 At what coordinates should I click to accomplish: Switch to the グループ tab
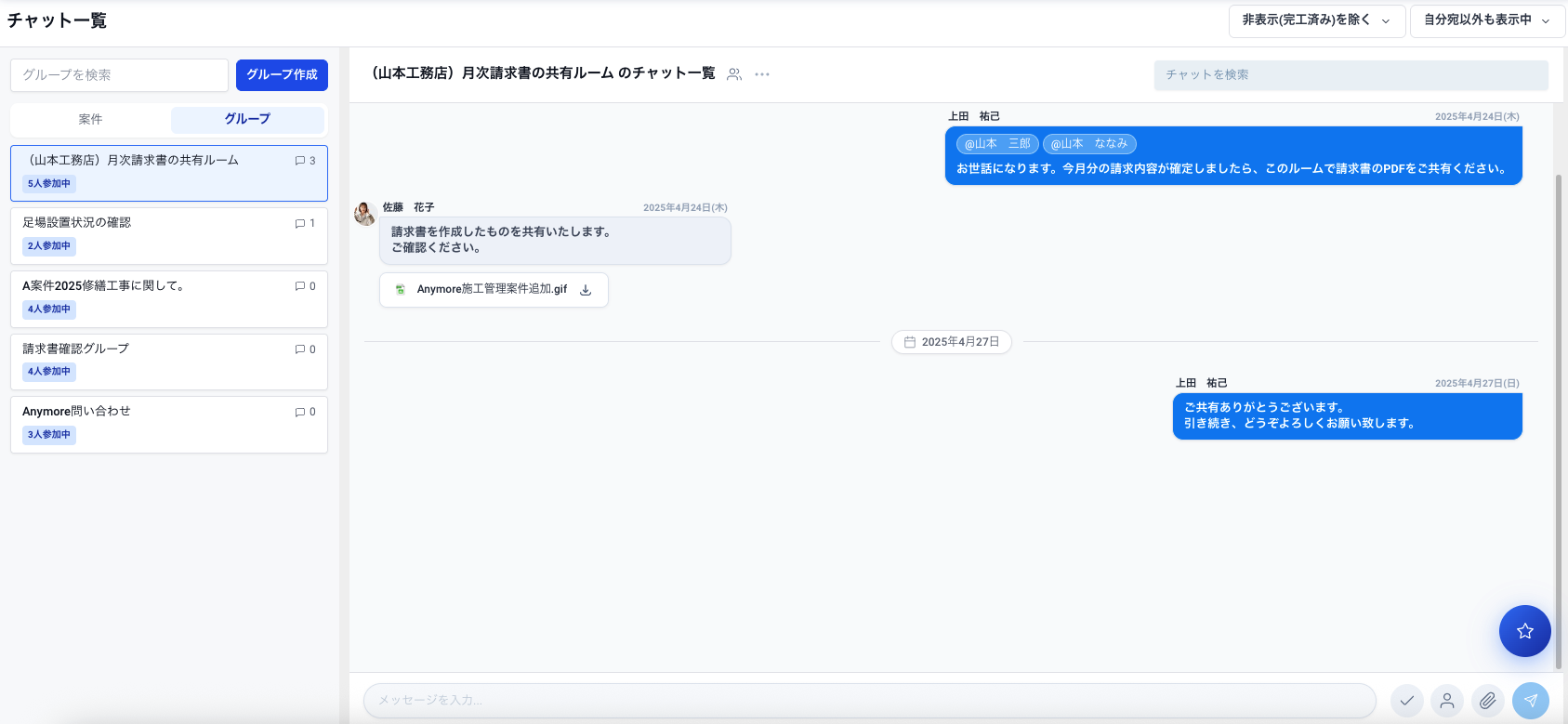(247, 120)
